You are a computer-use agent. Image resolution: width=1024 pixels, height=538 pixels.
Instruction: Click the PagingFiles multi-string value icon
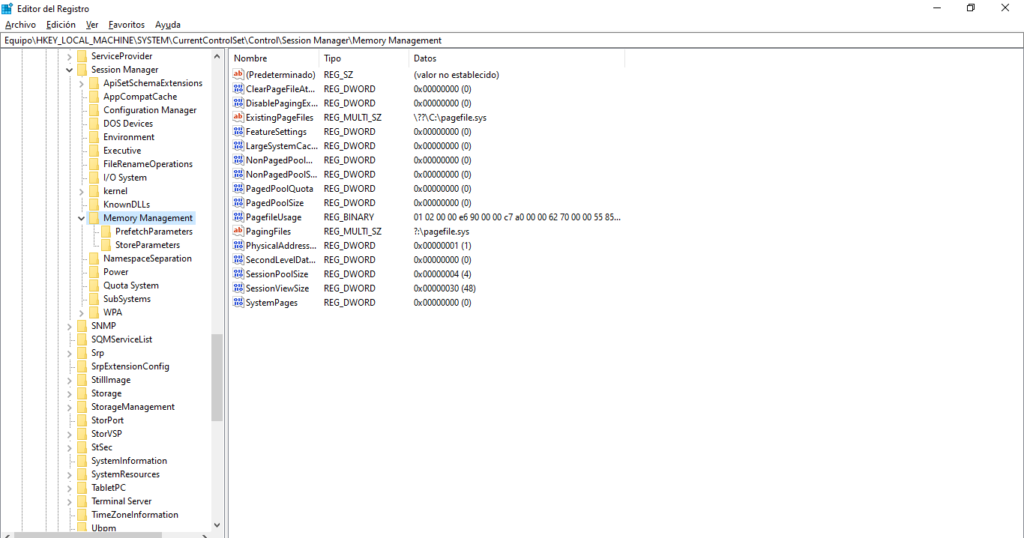pyautogui.click(x=238, y=231)
